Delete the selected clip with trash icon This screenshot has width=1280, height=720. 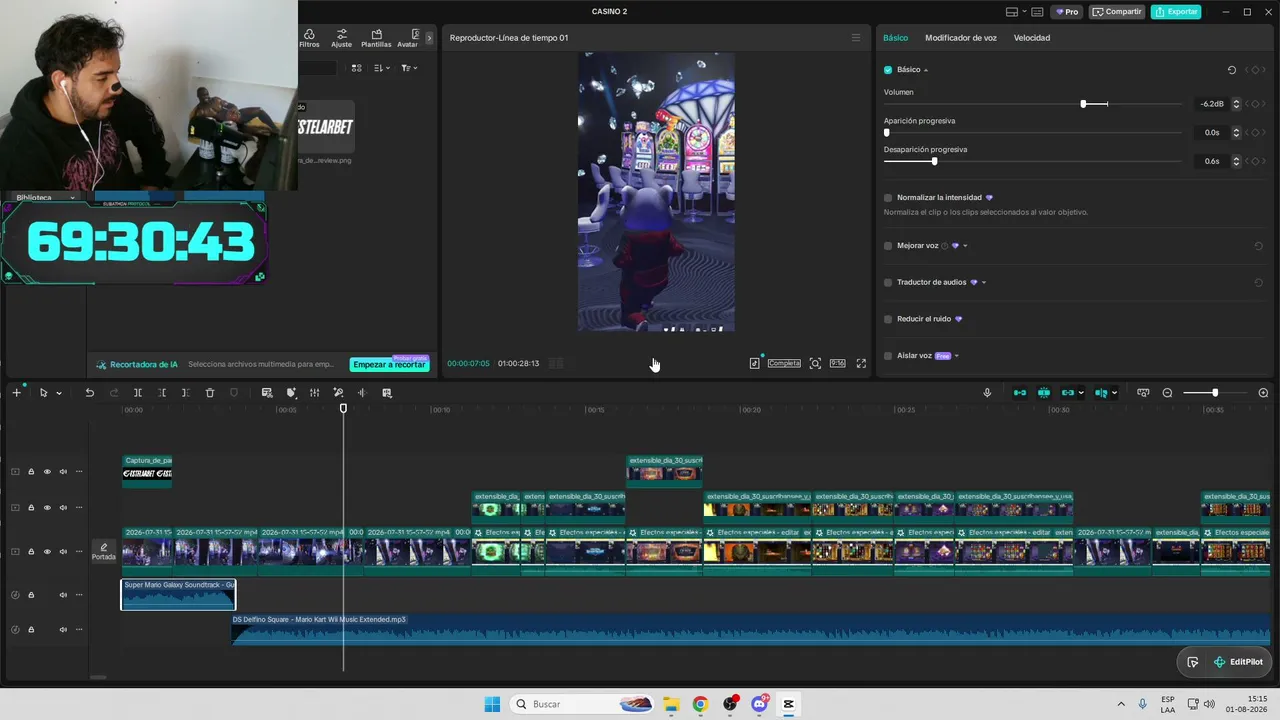(x=210, y=393)
